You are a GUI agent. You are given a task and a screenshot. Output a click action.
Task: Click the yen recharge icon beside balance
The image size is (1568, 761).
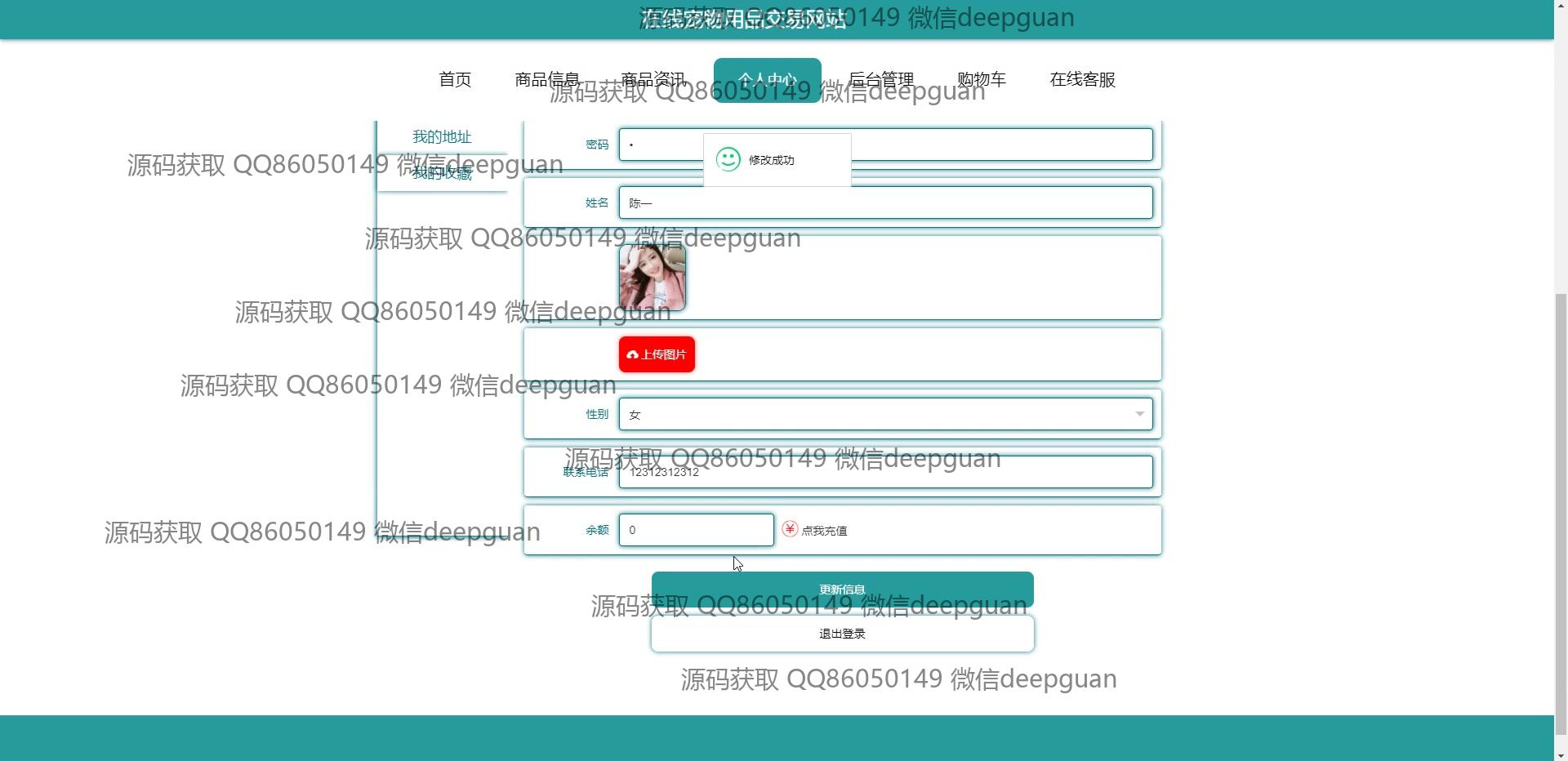click(790, 529)
